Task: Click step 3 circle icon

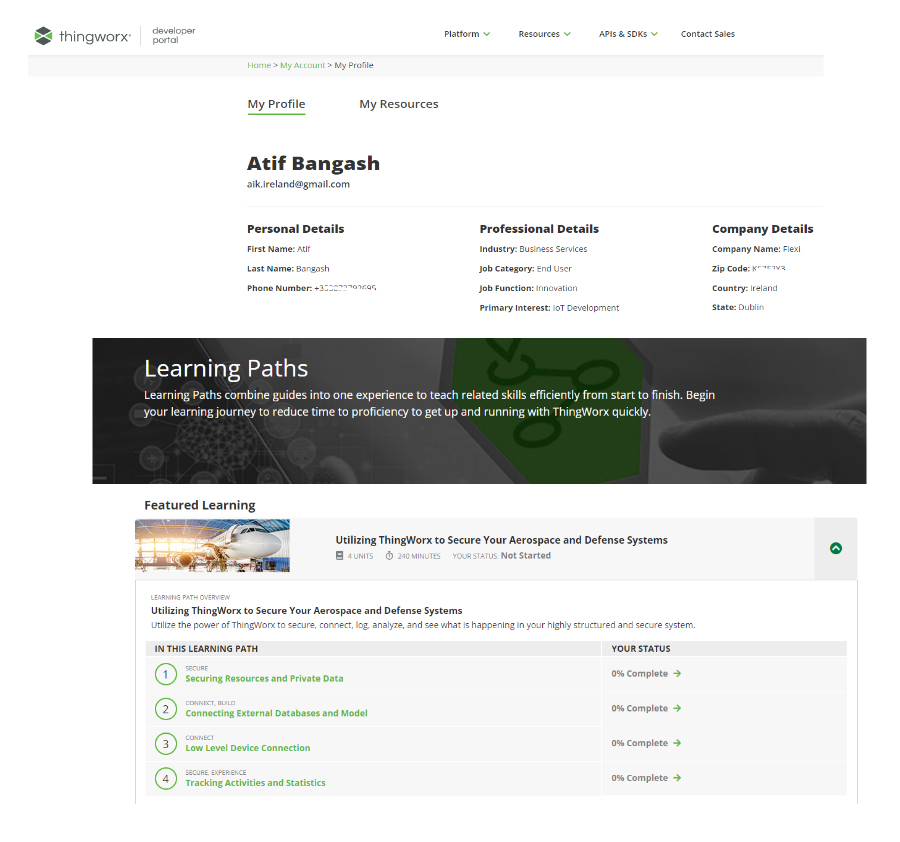Action: [x=165, y=744]
